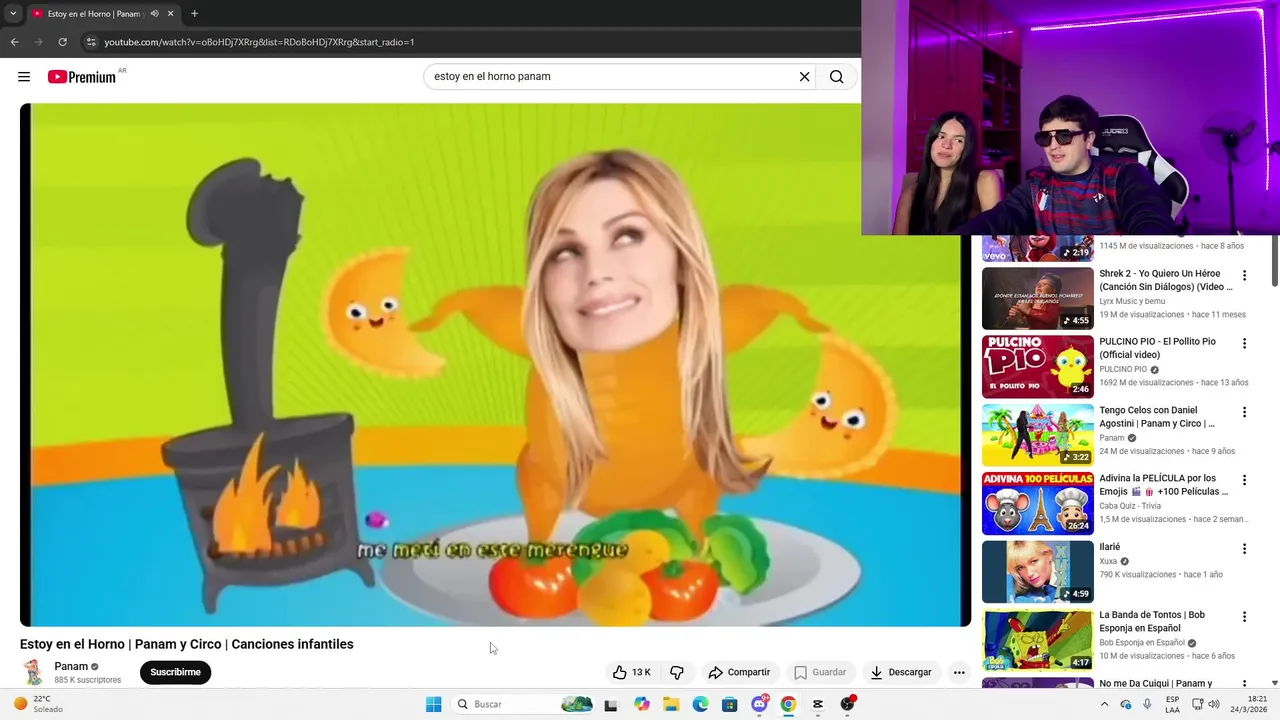This screenshot has height=720, width=1280.
Task: Reload the page with the refresh icon
Action: tap(62, 42)
